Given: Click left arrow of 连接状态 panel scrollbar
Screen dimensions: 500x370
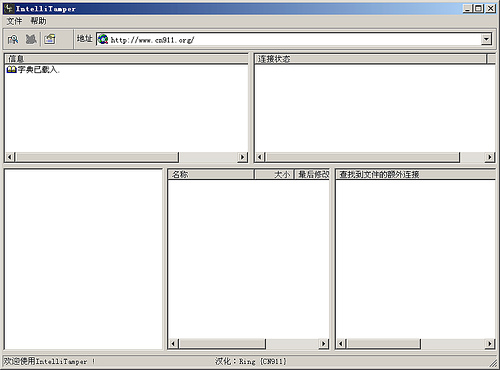Looking at the screenshot, I should coord(260,157).
